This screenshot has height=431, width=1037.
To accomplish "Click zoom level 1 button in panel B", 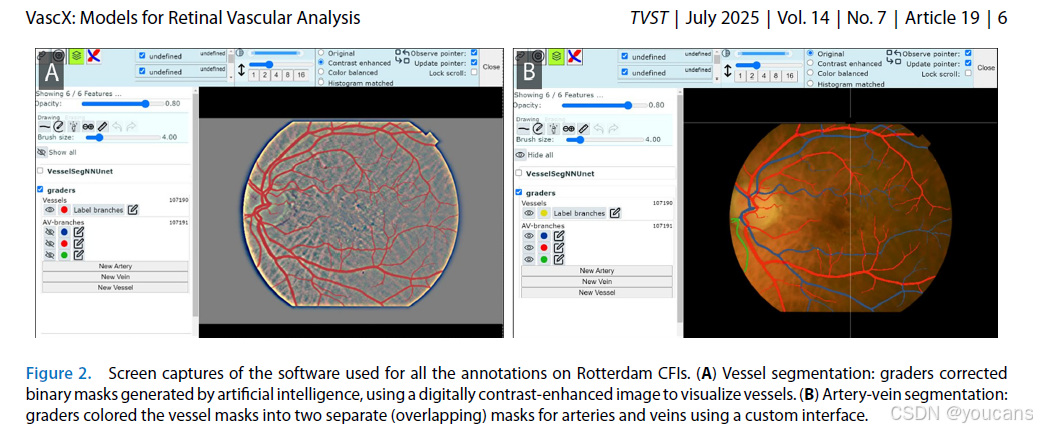I will coord(740,75).
